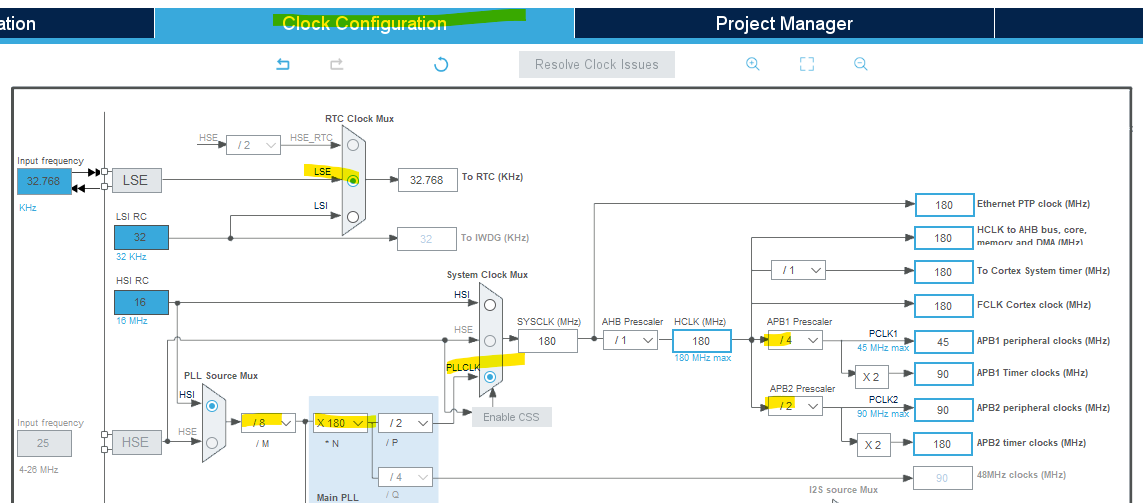Click APB1 Timer clocks 90 field

point(944,375)
